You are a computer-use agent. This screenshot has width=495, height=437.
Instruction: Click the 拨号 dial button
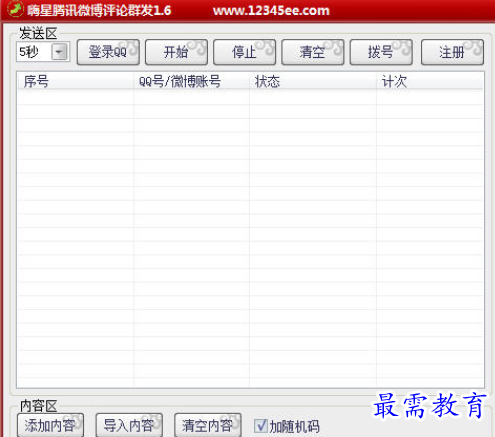coord(381,52)
